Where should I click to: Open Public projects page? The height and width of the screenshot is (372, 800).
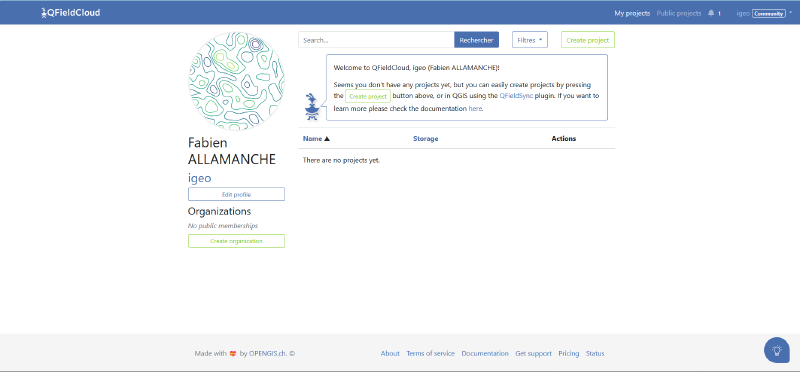tap(679, 13)
